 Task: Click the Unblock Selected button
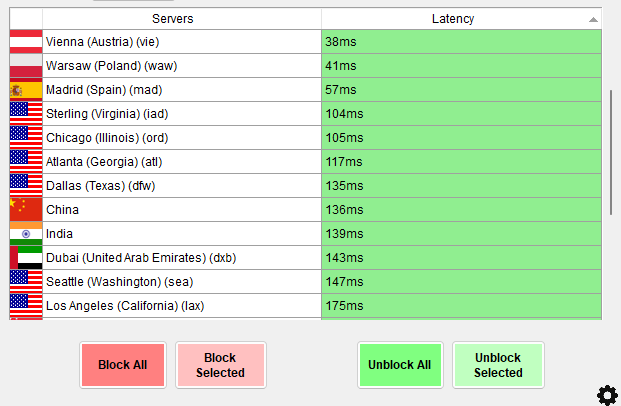point(498,365)
